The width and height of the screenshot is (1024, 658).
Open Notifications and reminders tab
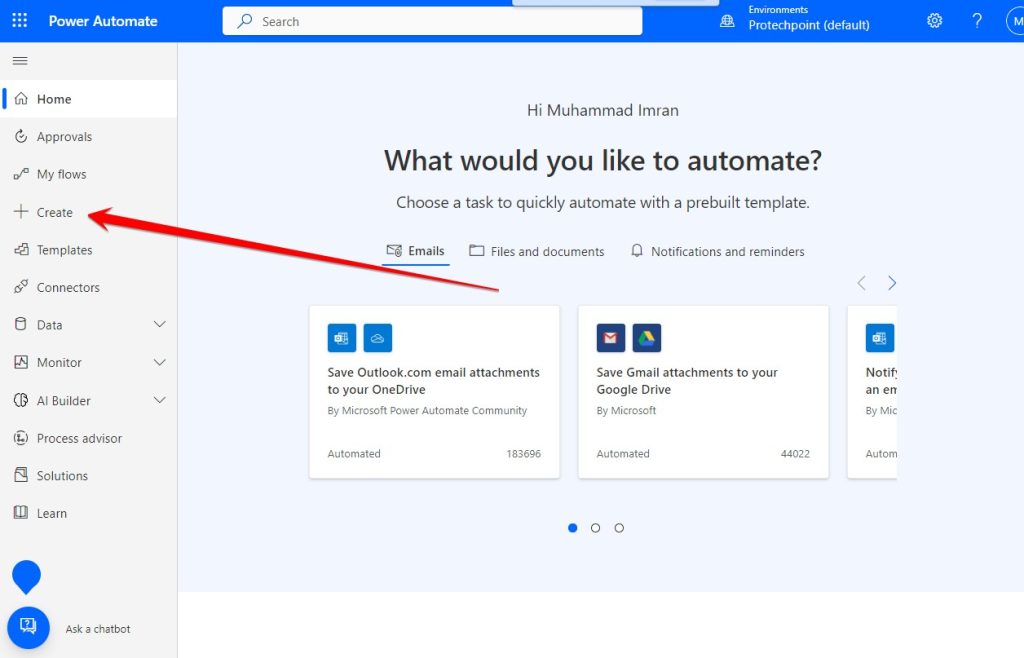(x=717, y=251)
